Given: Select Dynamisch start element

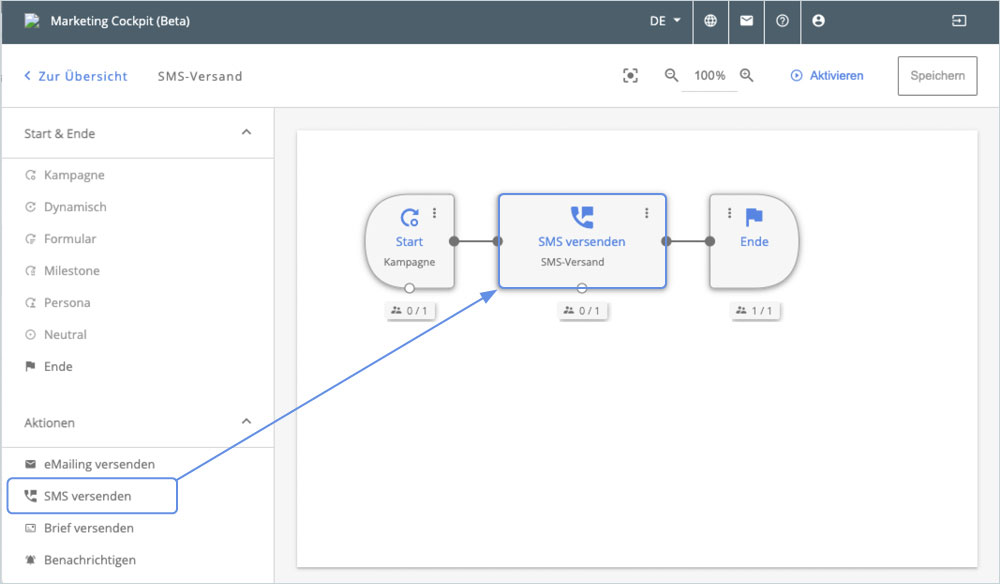Looking at the screenshot, I should point(66,207).
